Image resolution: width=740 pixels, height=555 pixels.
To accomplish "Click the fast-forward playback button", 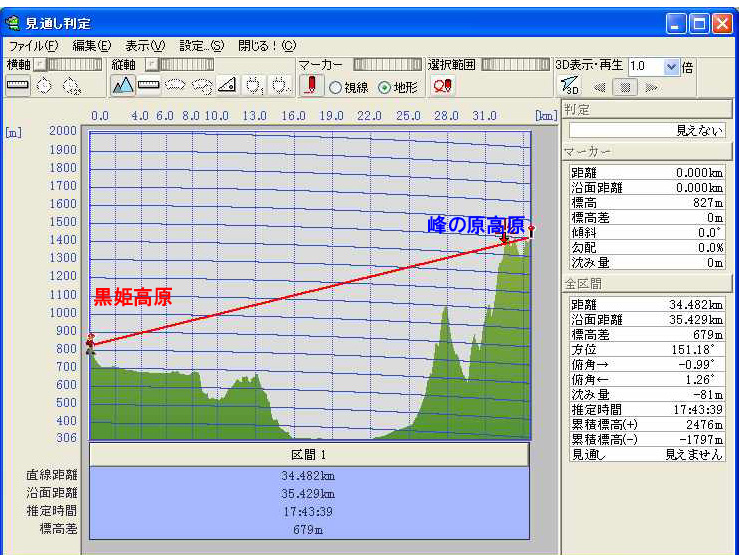I will [651, 87].
